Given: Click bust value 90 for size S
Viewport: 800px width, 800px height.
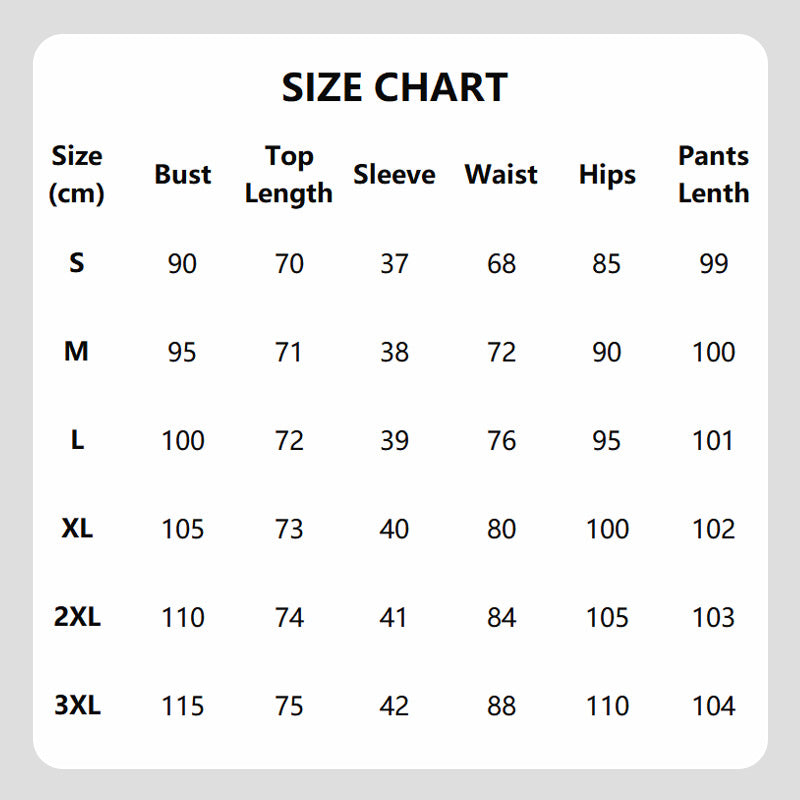Looking at the screenshot, I should pos(183,264).
